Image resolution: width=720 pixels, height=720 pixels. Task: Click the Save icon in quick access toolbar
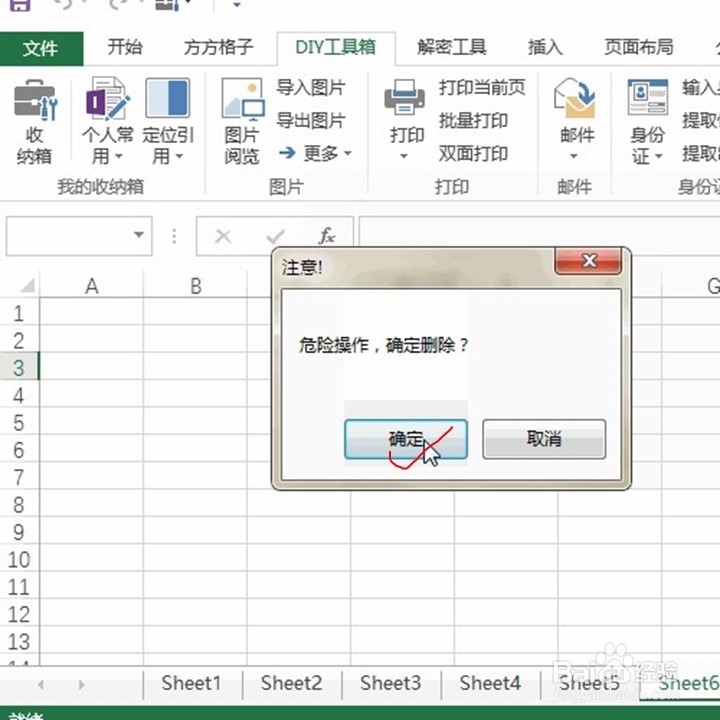click(x=20, y=5)
